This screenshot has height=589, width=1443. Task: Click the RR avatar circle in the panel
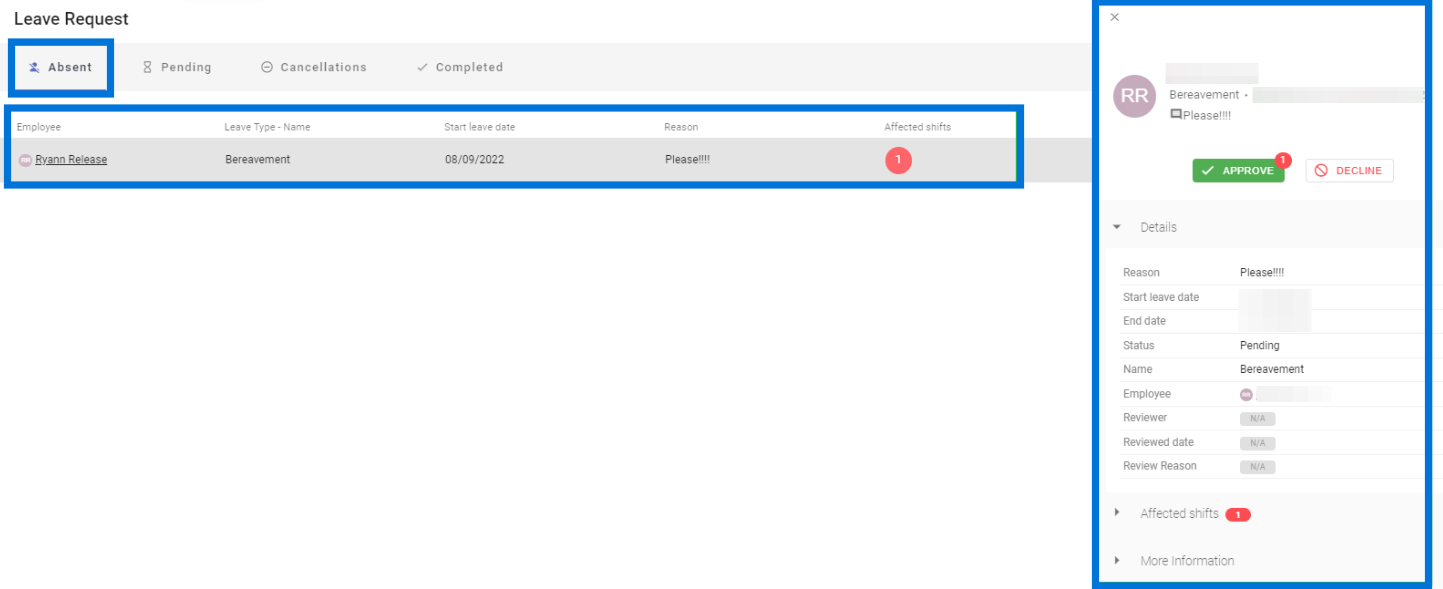point(1134,96)
